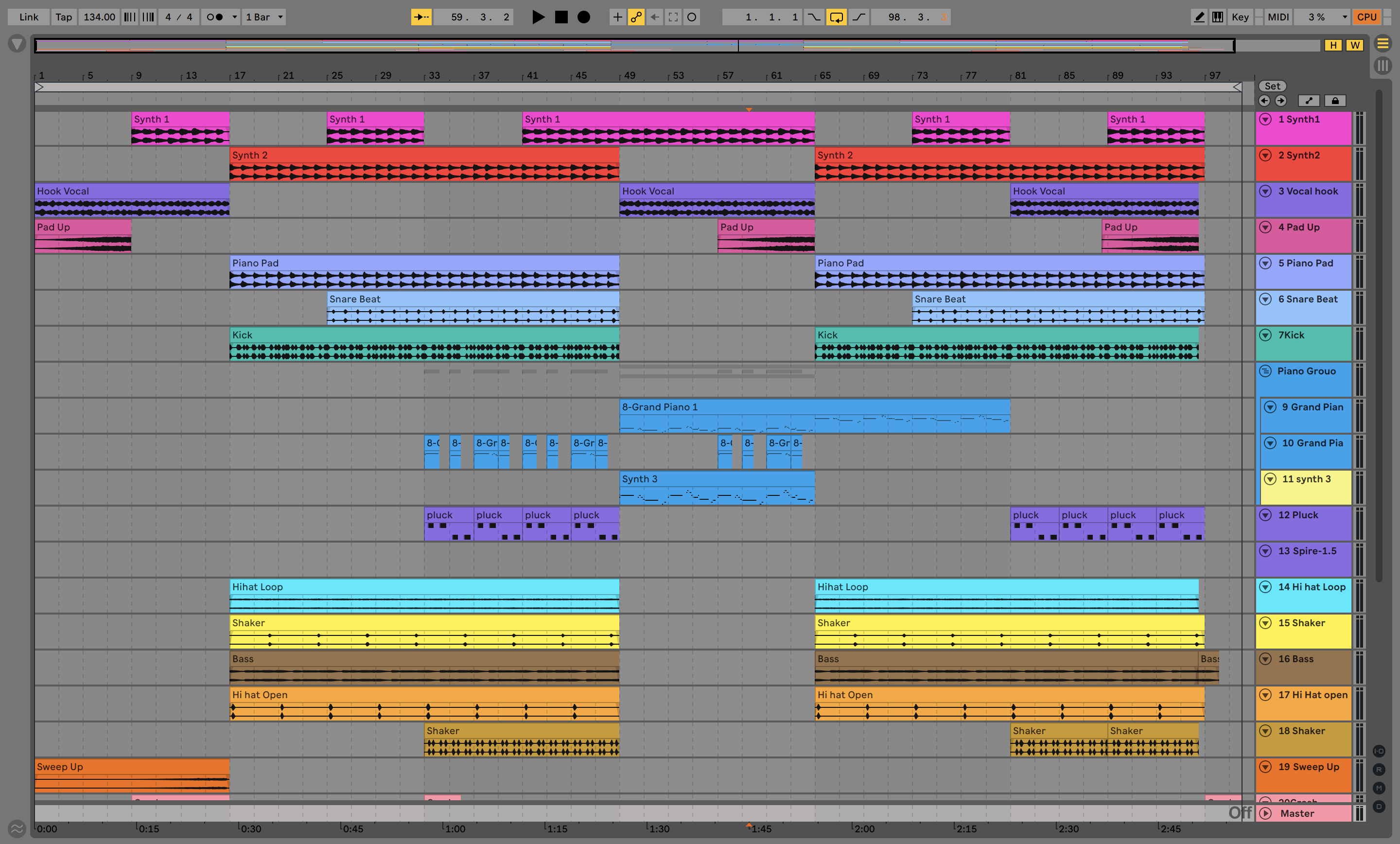Toggle the Follow playback button
Viewport: 1400px width, 844px height.
coord(421,17)
